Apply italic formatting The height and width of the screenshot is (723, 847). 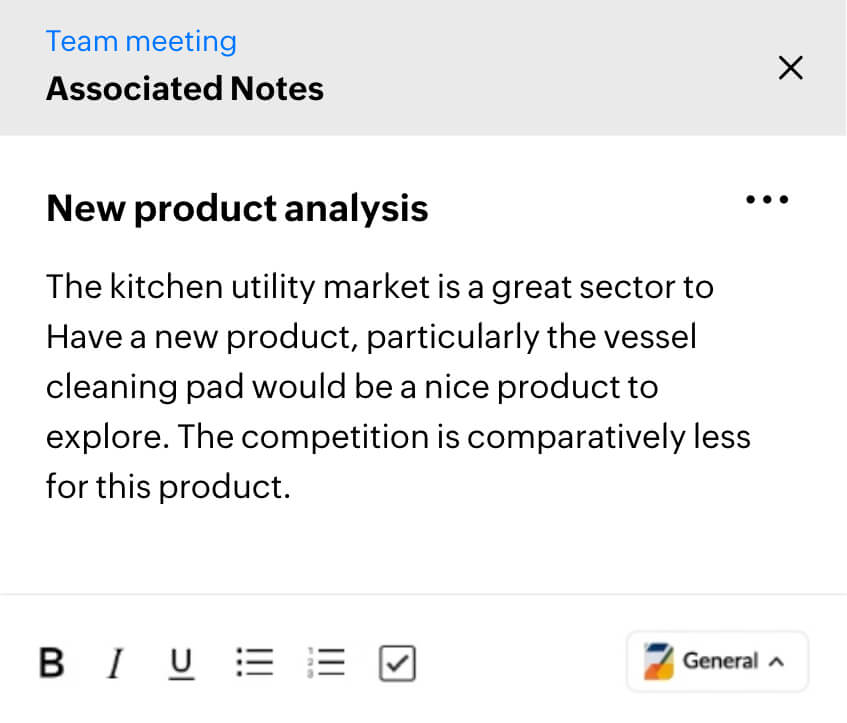pyautogui.click(x=115, y=661)
